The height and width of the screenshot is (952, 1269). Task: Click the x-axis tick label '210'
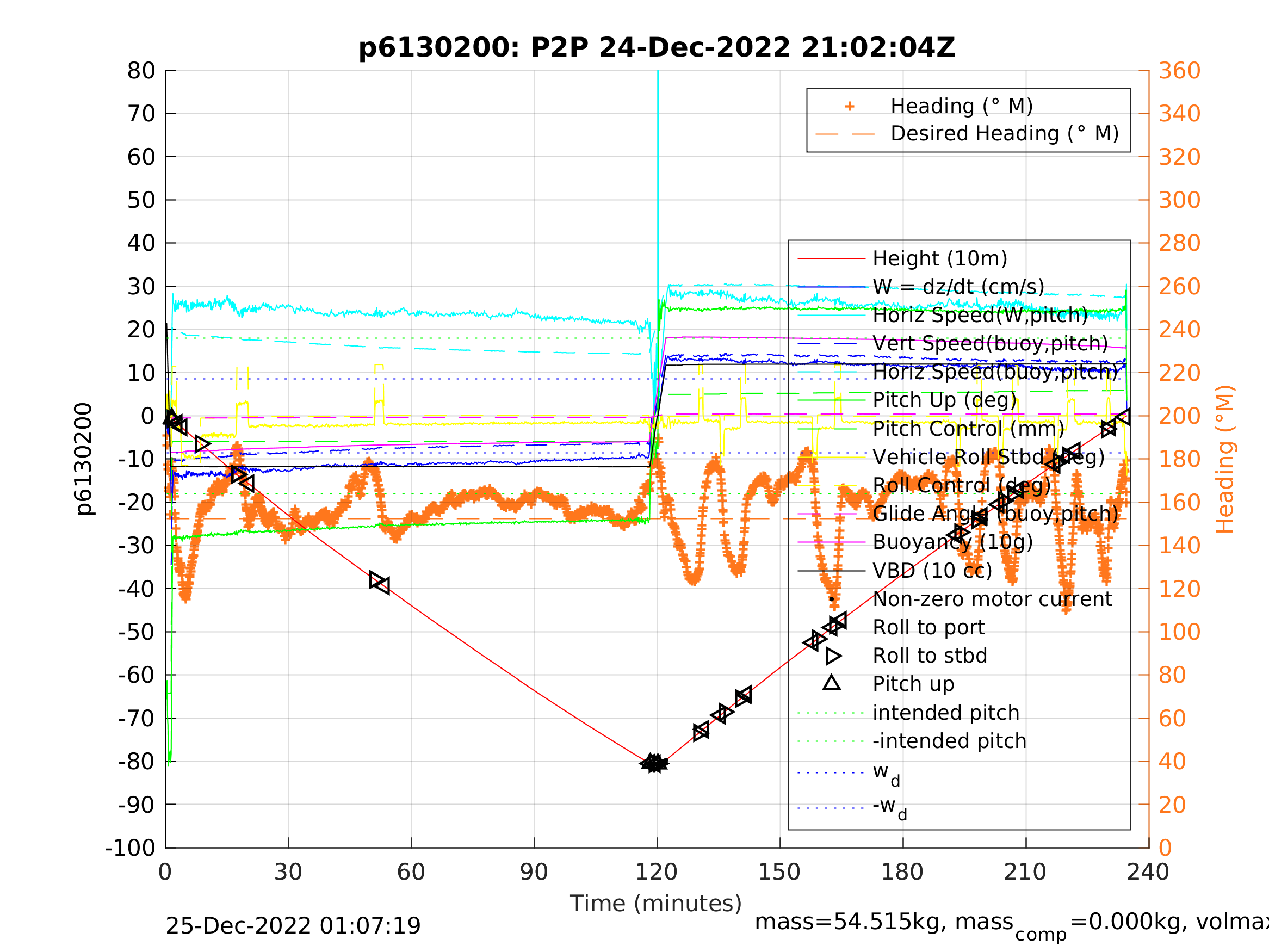click(x=1025, y=873)
